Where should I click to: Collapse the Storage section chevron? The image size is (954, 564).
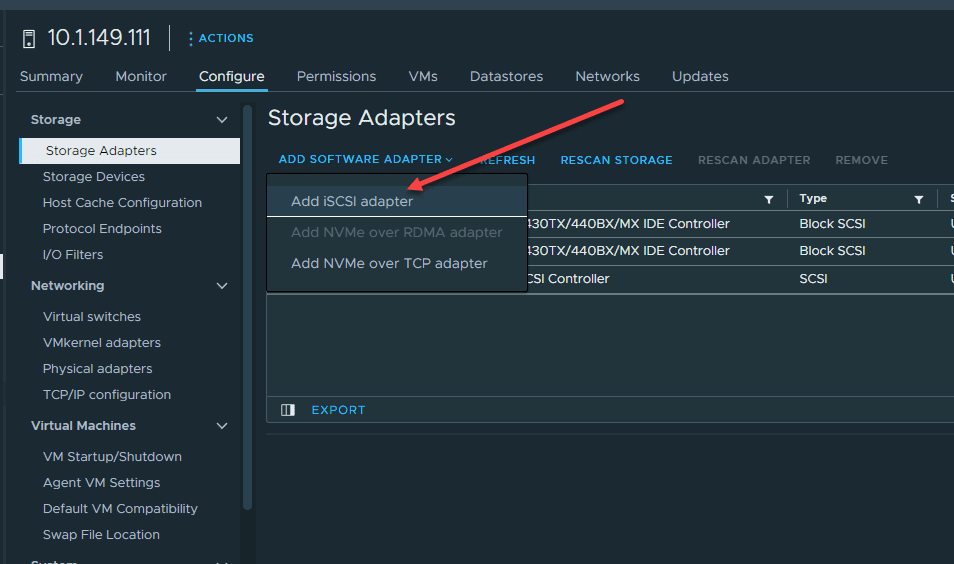pos(222,120)
